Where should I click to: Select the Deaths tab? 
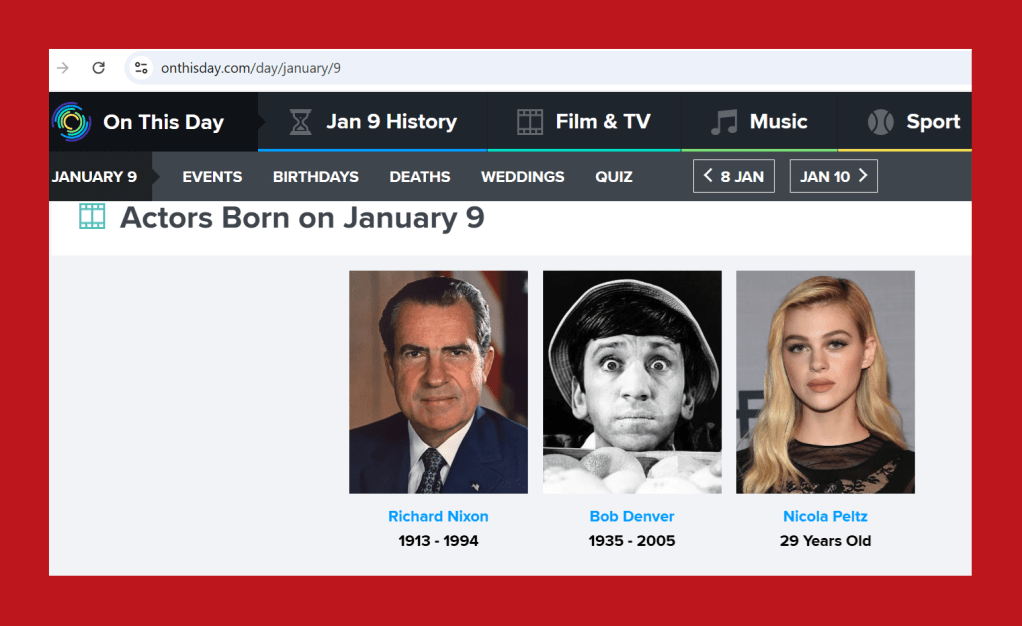419,177
